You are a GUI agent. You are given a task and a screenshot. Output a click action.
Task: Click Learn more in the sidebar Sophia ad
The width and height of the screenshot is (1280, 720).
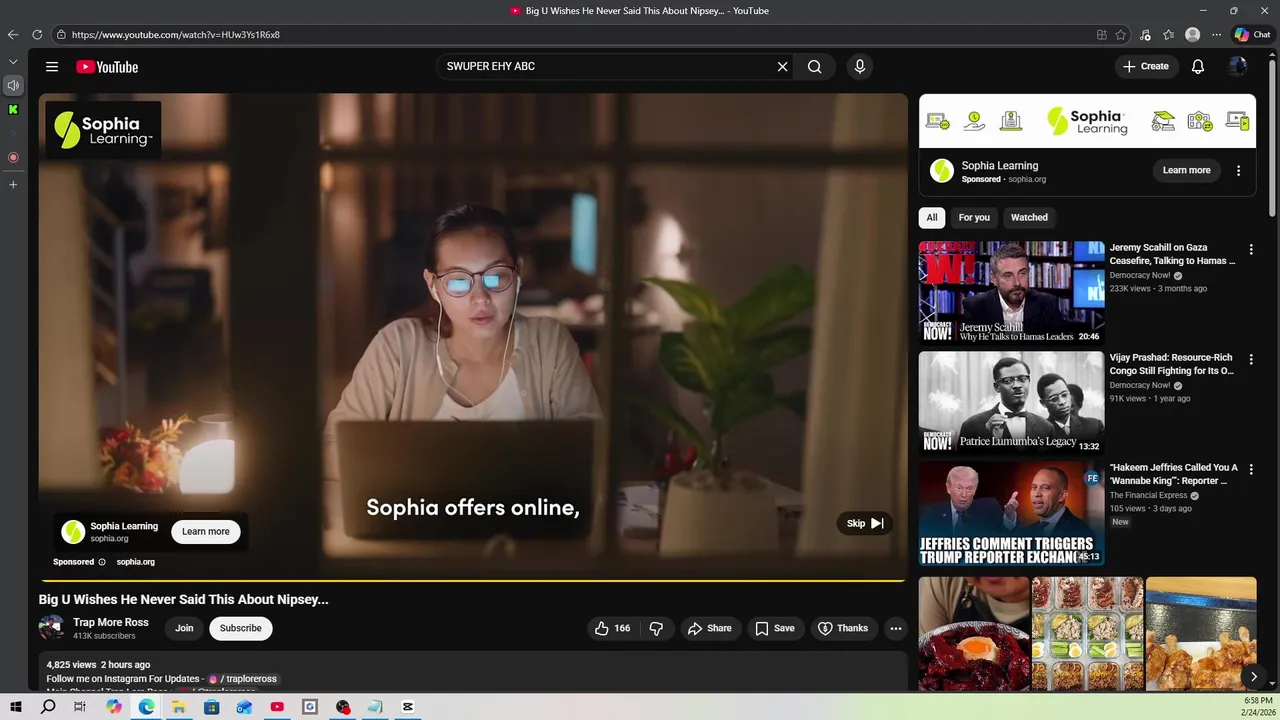coord(1187,170)
